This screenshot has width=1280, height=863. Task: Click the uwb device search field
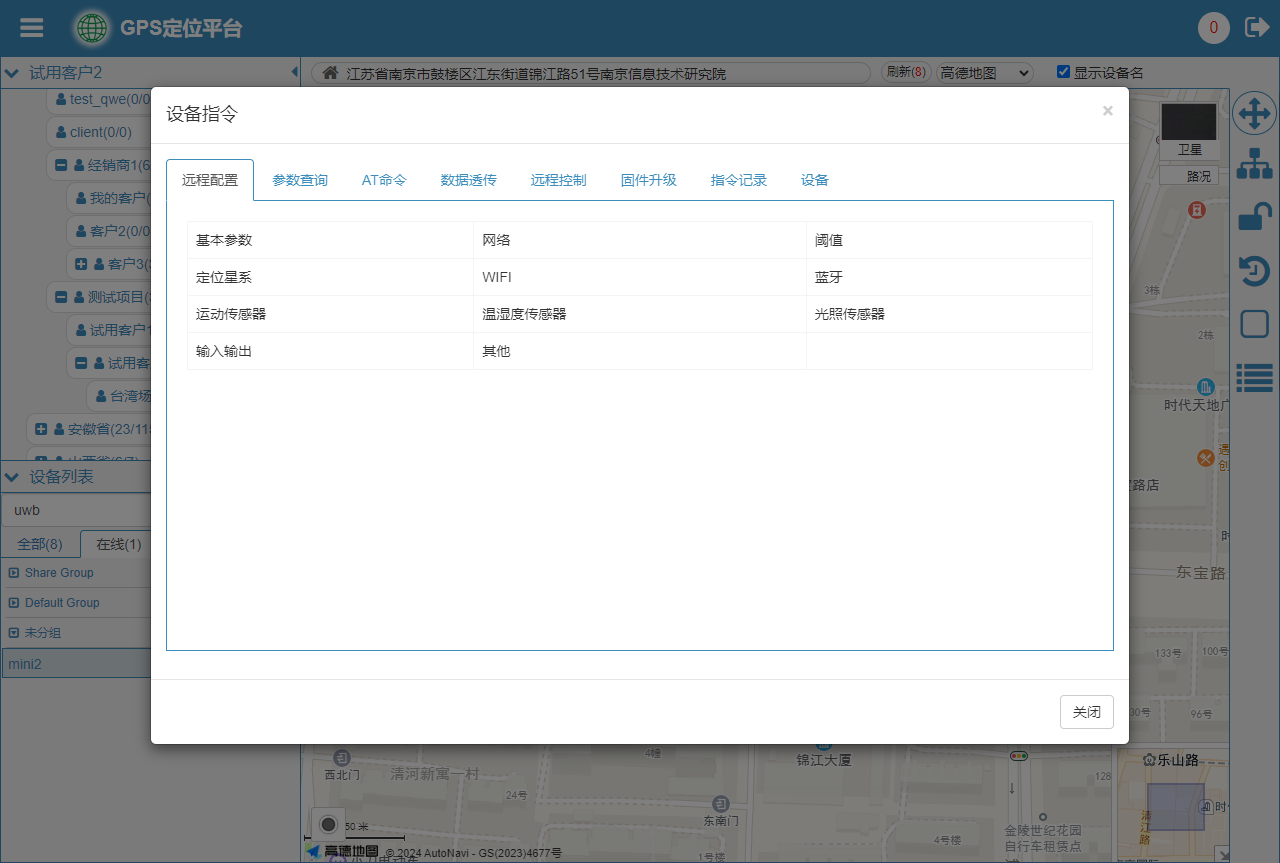pos(76,510)
